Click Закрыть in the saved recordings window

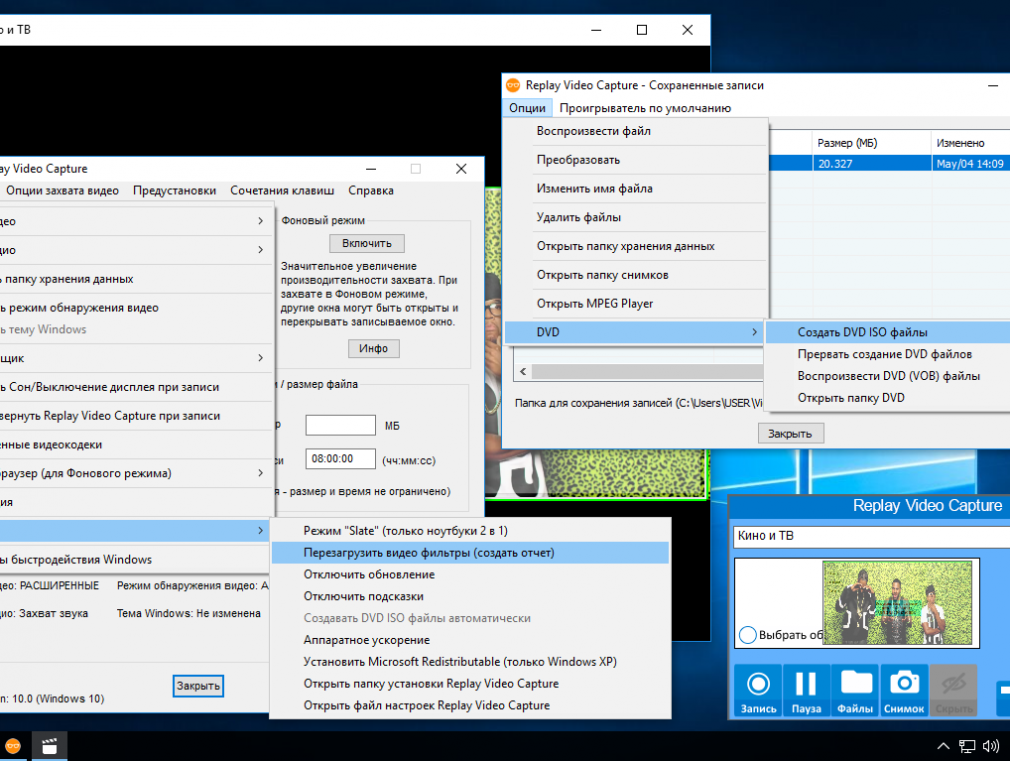point(790,434)
